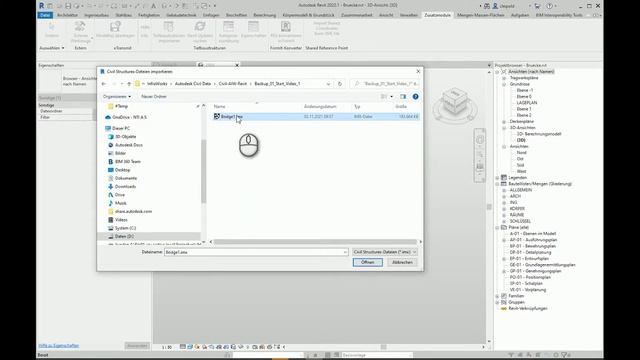The image size is (640, 360).
Task: Select OneDrive in the navigation pane
Action: 126,117
